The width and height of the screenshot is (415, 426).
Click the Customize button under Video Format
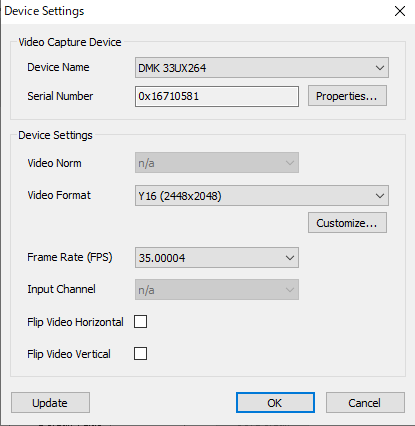point(347,223)
